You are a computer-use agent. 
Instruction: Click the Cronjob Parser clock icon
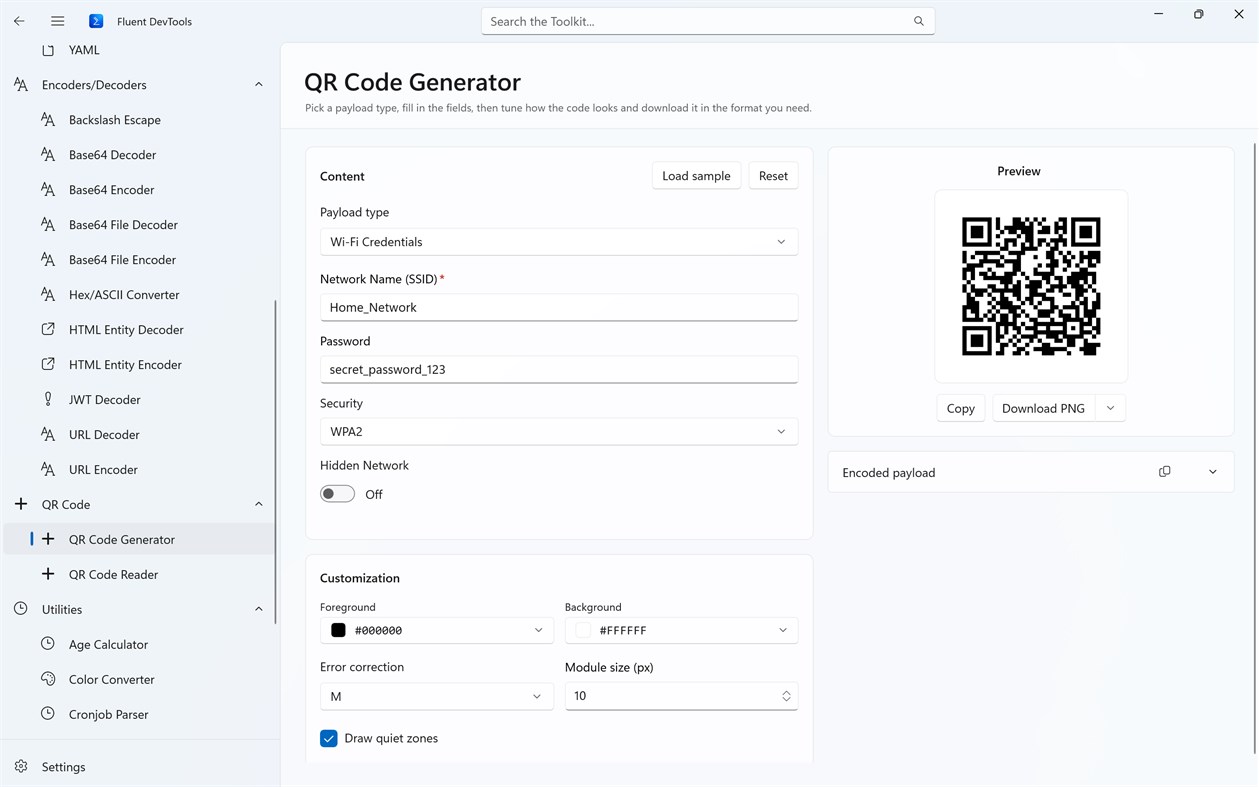tap(47, 714)
